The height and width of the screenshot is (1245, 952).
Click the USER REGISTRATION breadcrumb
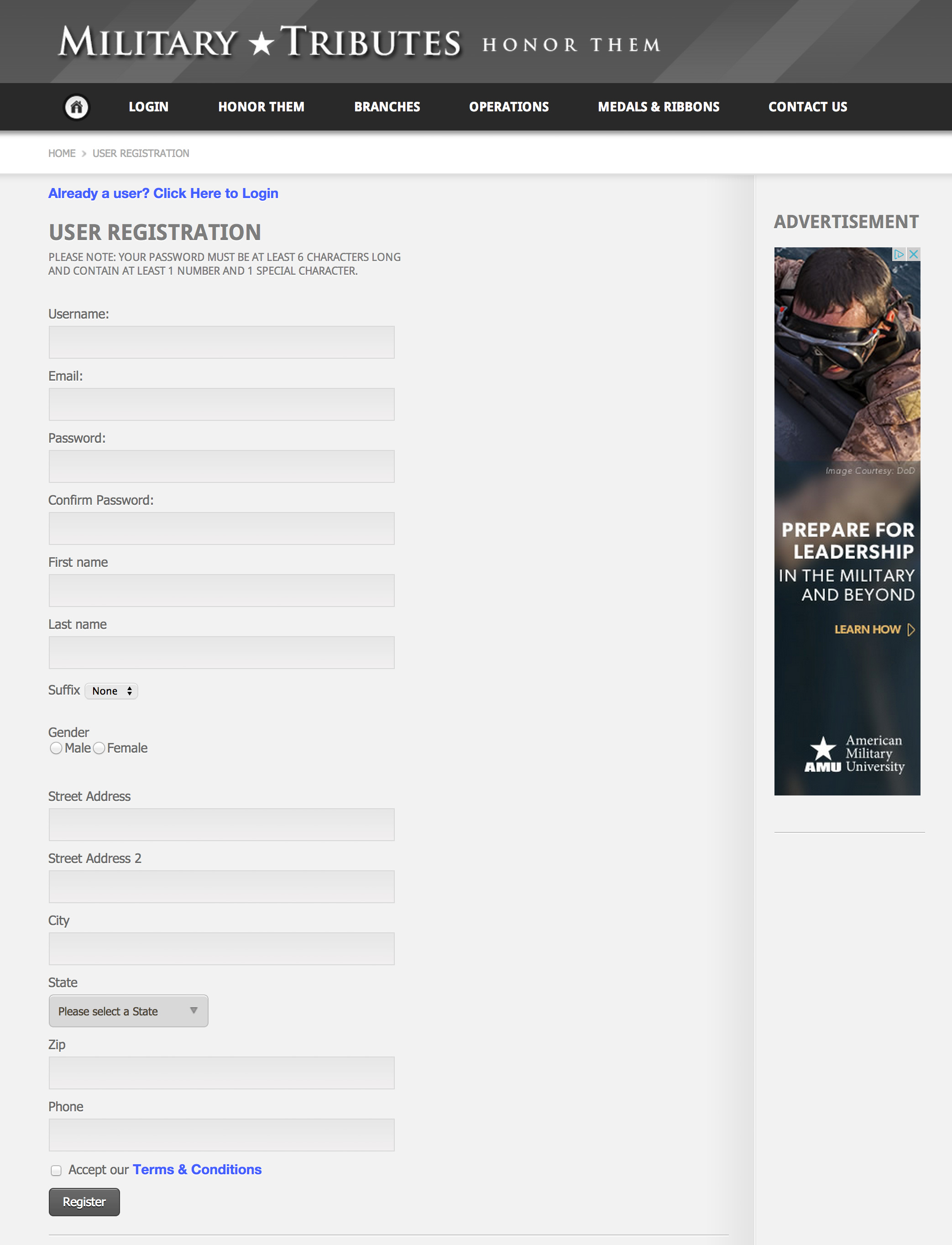(141, 153)
